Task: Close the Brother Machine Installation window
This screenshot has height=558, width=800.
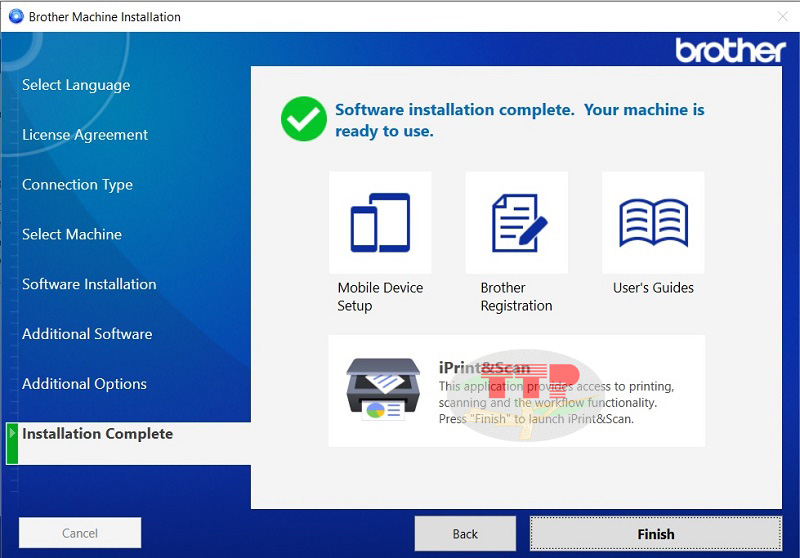Action: (x=783, y=17)
